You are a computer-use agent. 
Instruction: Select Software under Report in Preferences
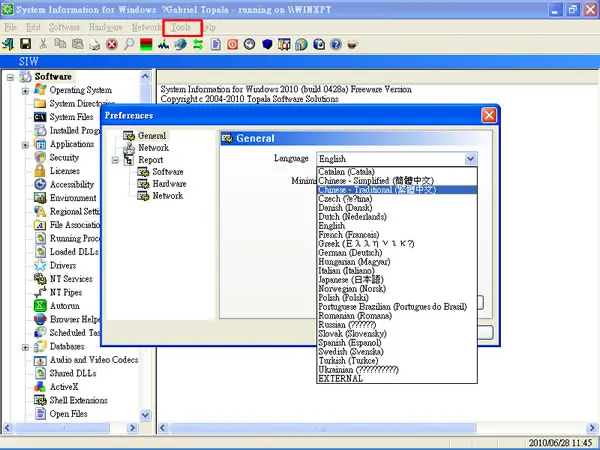pyautogui.click(x=168, y=172)
